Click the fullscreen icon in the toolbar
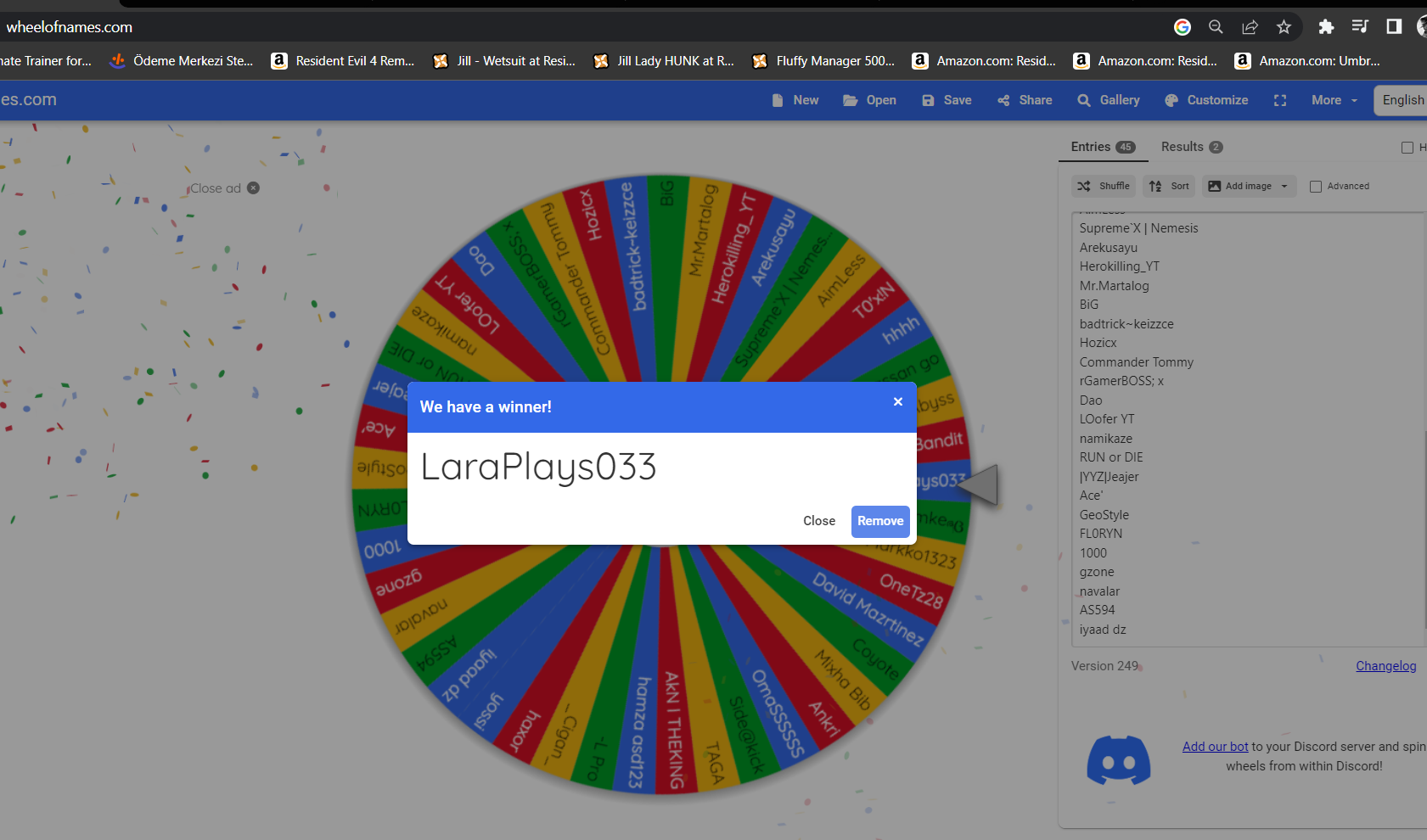Screen dimensions: 1427x840 pos(1280,100)
